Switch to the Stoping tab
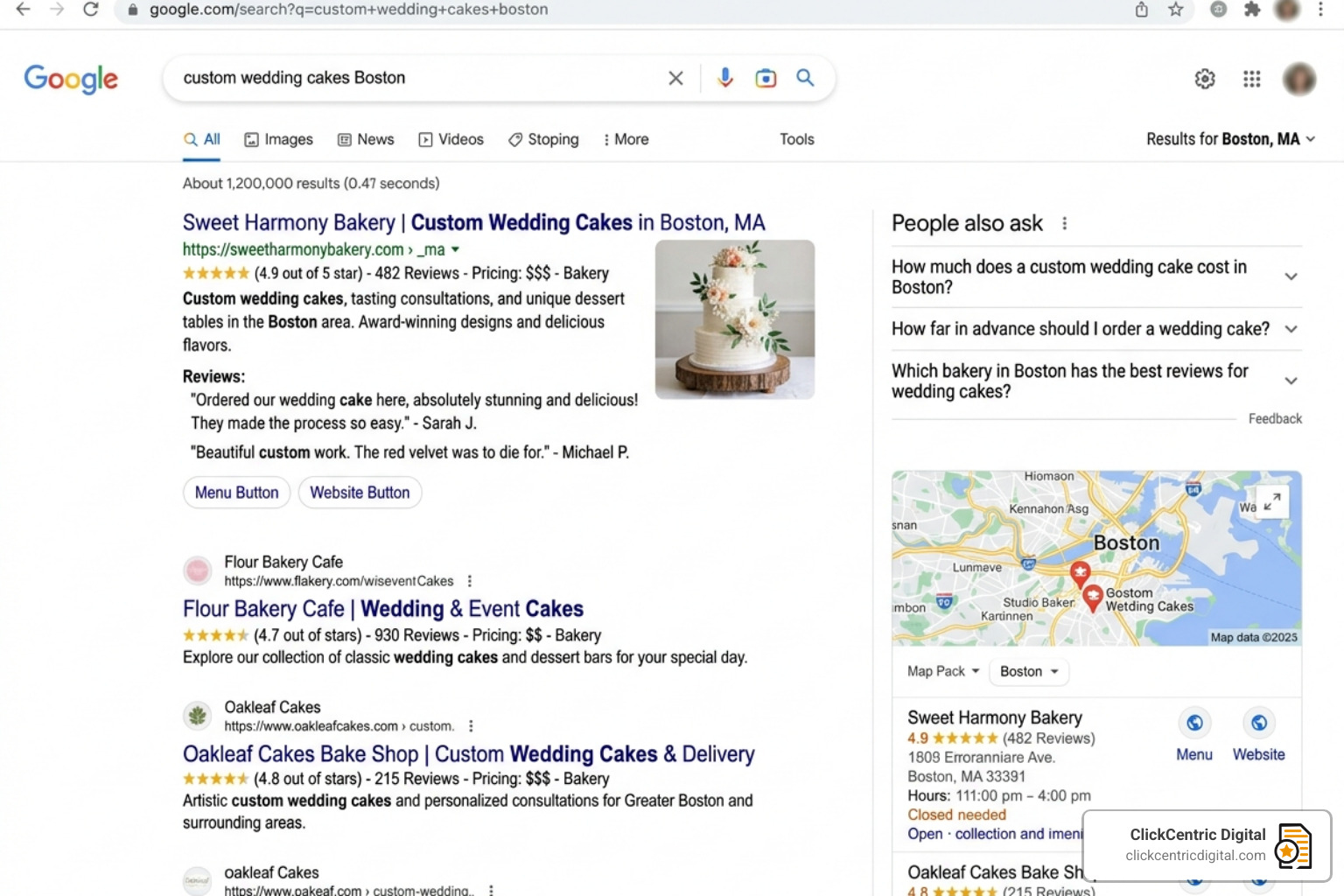The image size is (1344, 896). coord(543,139)
